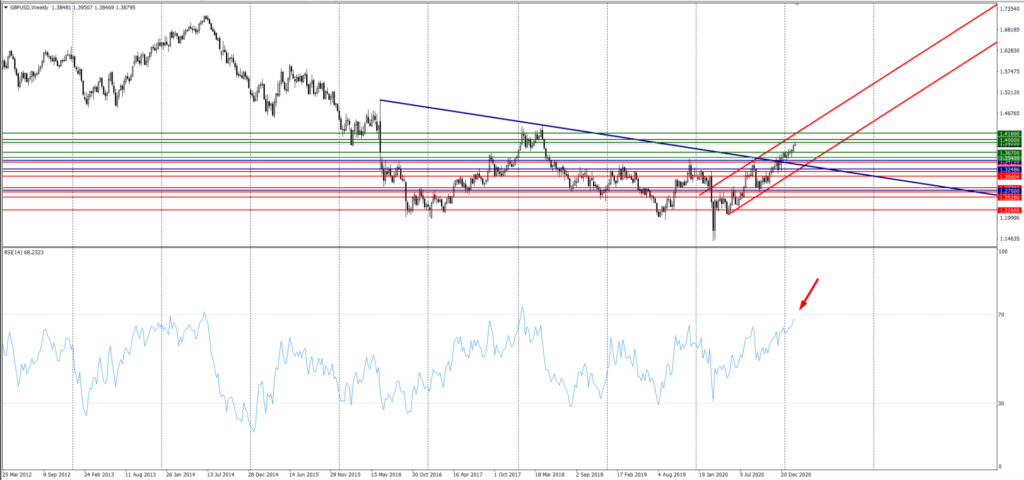Click the 1.73540 price axis value
Screen dimensions: 1024x480
coord(1009,6)
